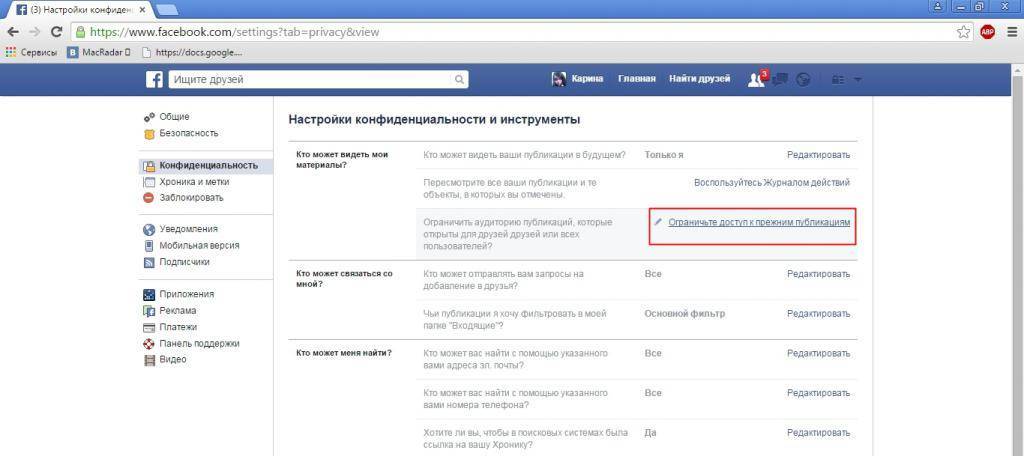Open friend requests notifications icon

(x=756, y=80)
